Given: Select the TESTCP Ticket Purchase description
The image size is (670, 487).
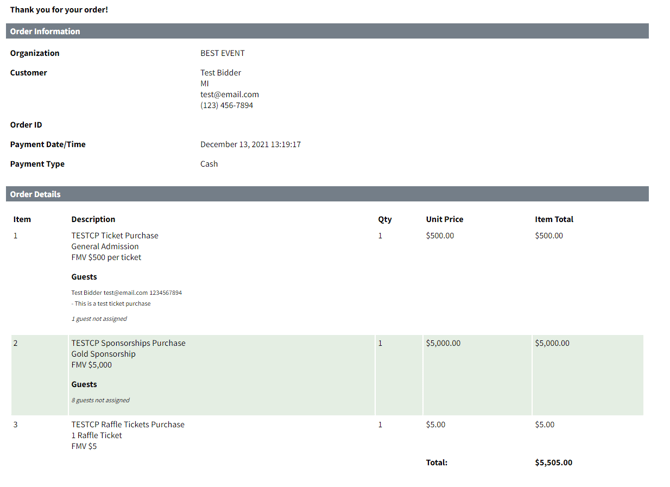Looking at the screenshot, I should coord(114,236).
